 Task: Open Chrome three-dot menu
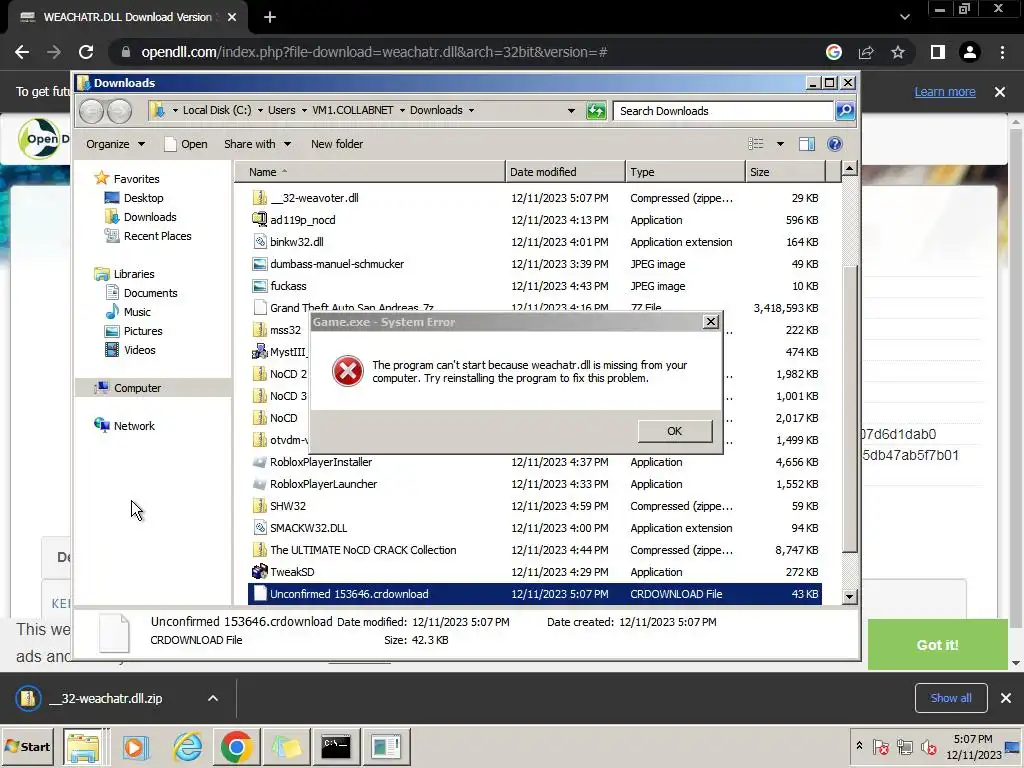[1002, 52]
